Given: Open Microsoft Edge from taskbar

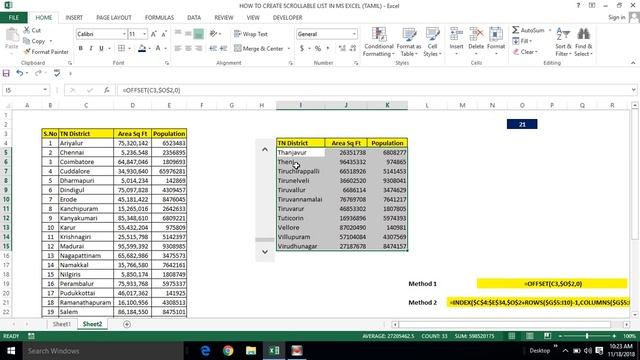Looking at the screenshot, I should [x=205, y=351].
